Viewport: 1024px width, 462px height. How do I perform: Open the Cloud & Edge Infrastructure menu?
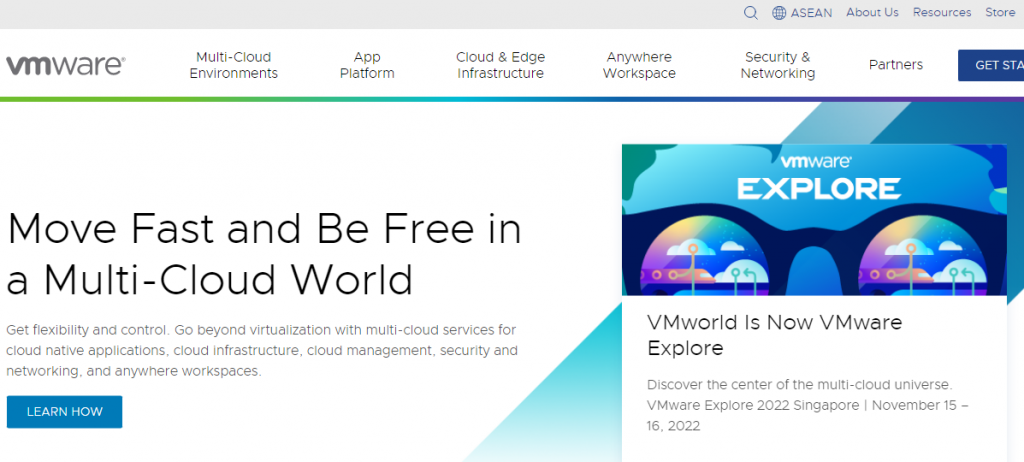[500, 65]
